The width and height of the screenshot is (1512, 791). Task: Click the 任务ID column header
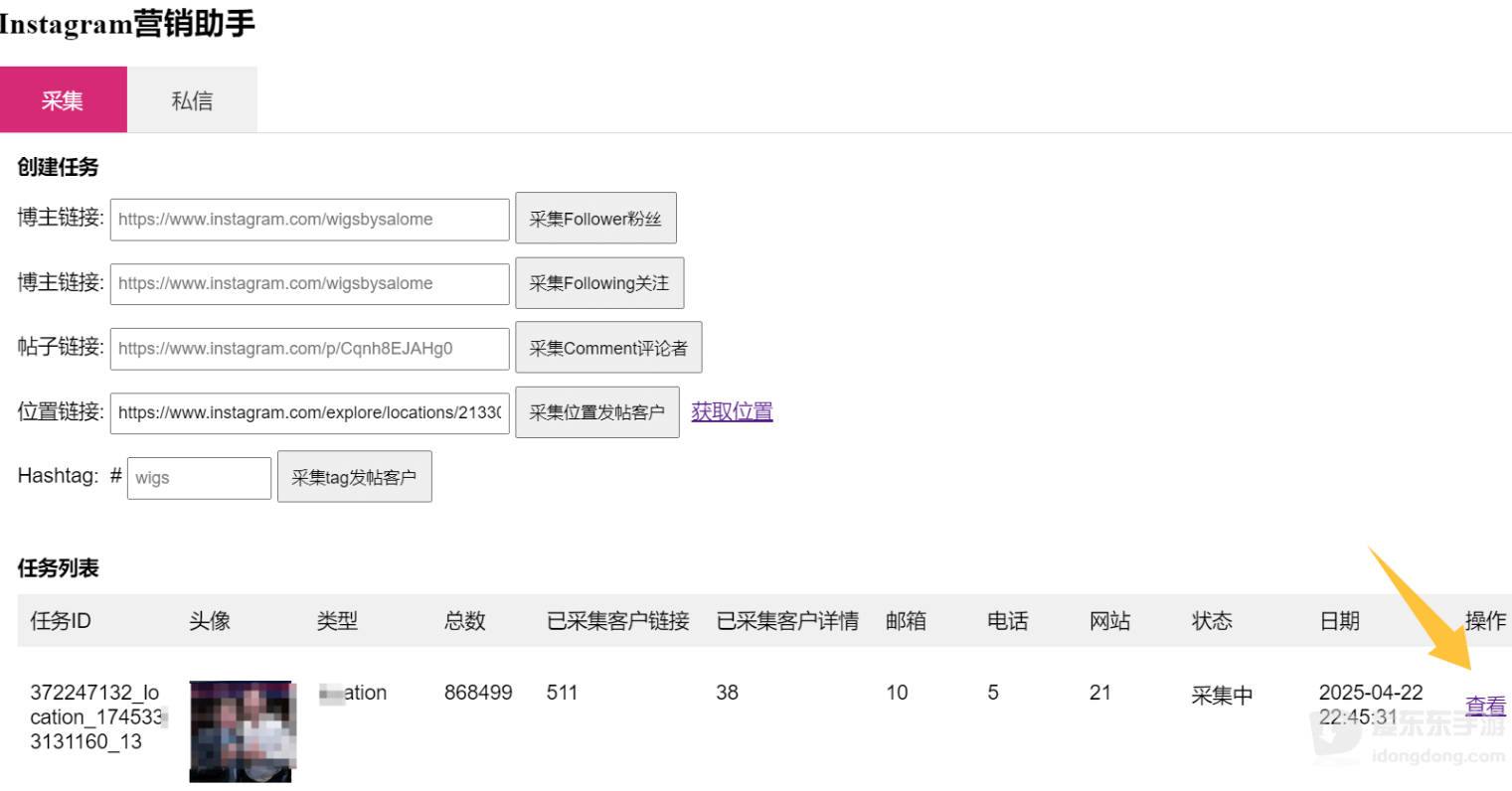pos(61,621)
